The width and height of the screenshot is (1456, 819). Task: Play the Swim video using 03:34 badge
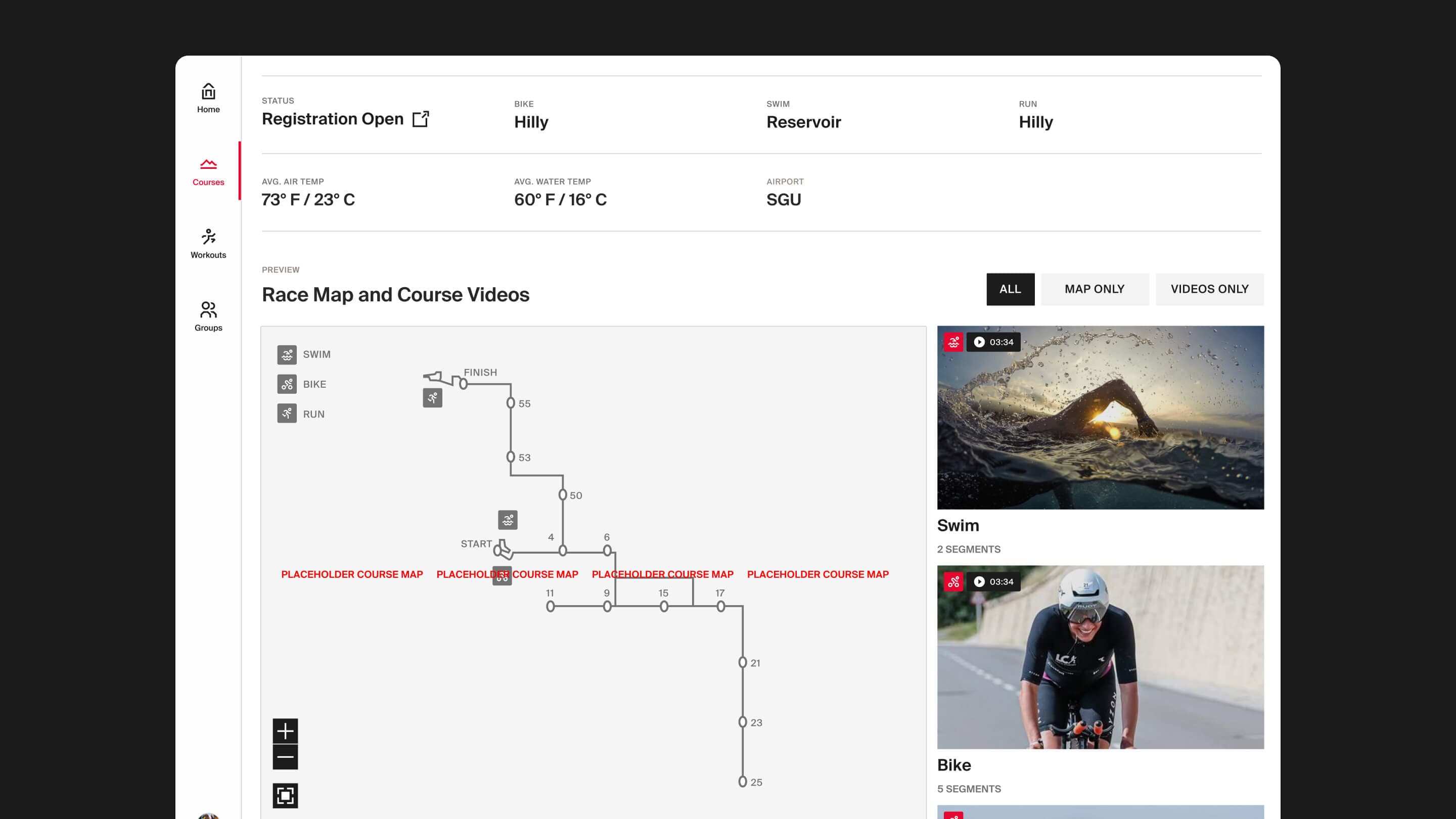coord(993,342)
